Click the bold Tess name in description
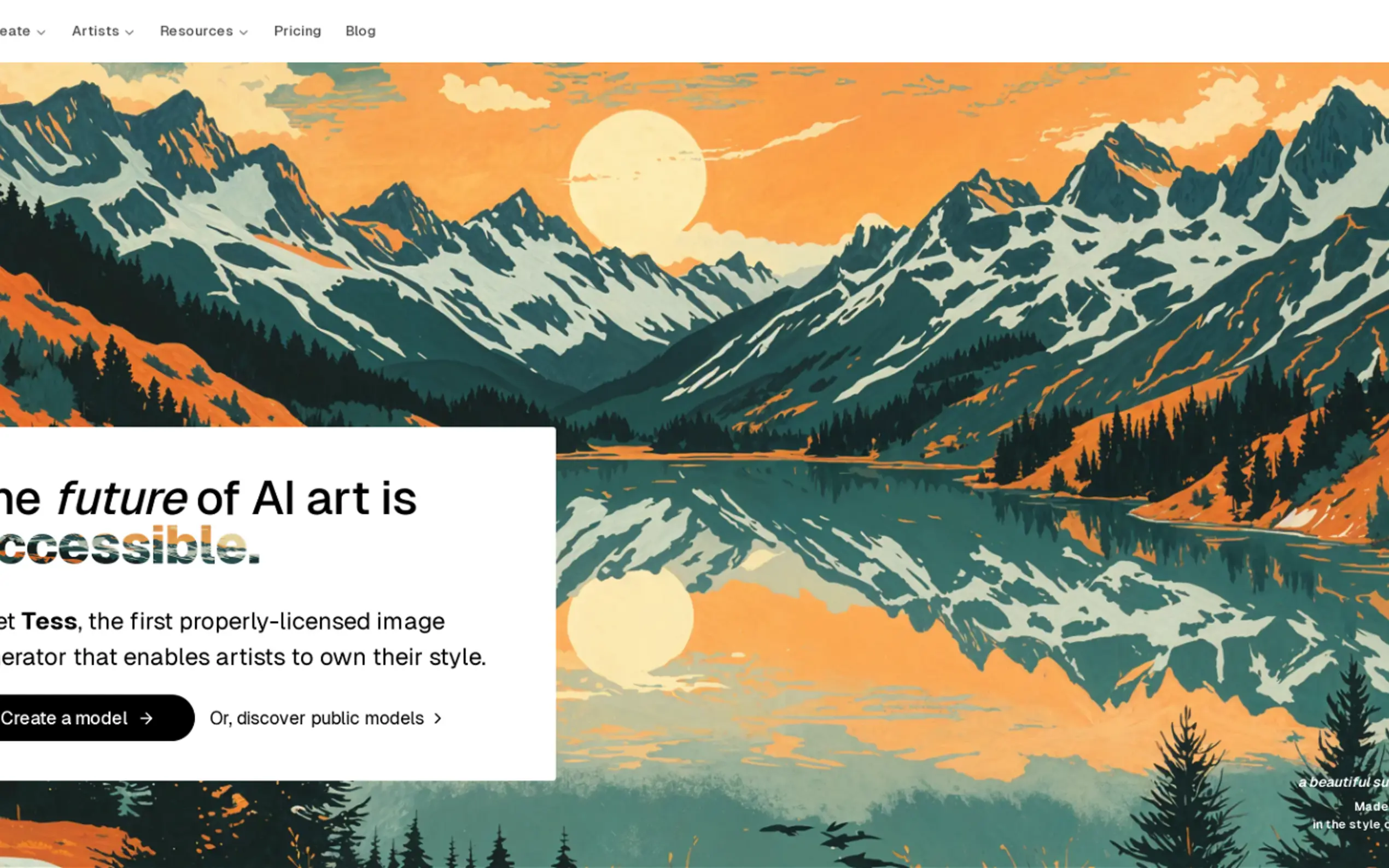Image resolution: width=1389 pixels, height=868 pixels. tap(49, 621)
